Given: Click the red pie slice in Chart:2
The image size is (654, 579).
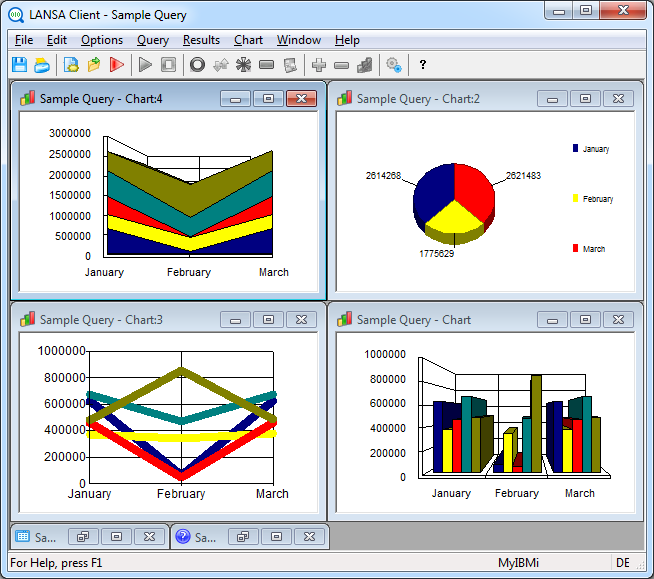Looking at the screenshot, I should pos(473,190).
